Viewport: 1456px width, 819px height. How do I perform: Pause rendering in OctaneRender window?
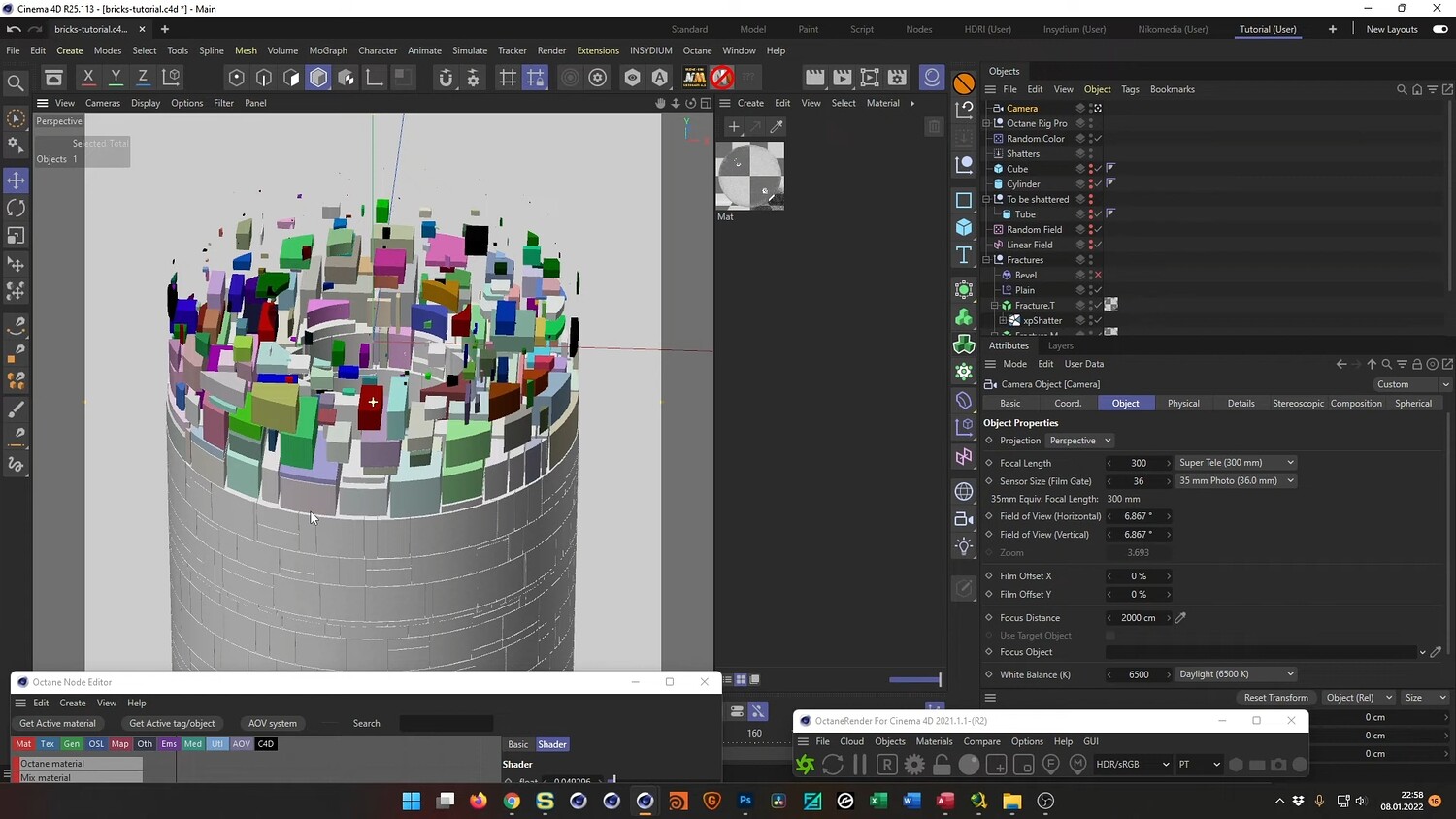pyautogui.click(x=859, y=765)
